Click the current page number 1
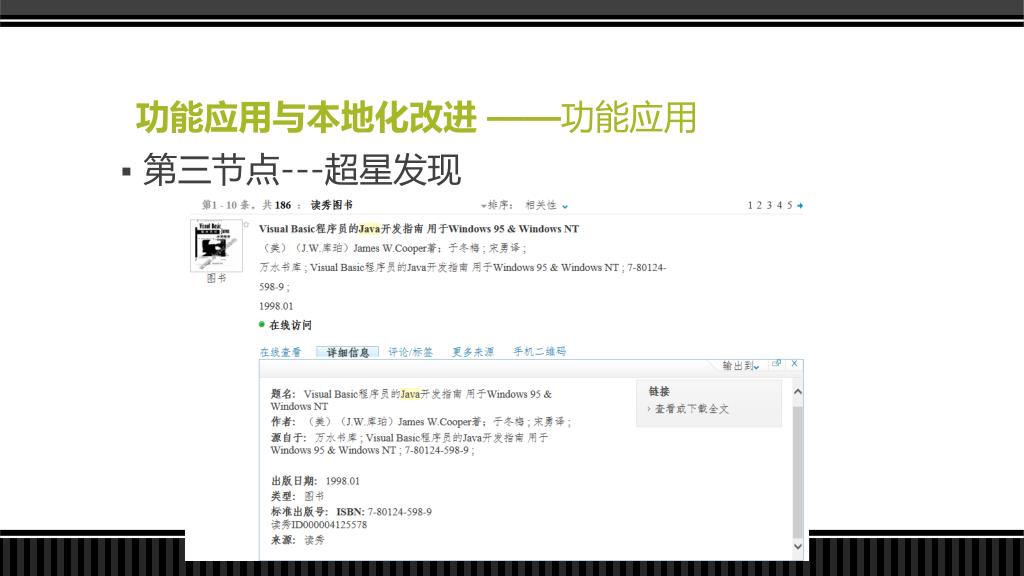The height and width of the screenshot is (576, 1024). (750, 205)
